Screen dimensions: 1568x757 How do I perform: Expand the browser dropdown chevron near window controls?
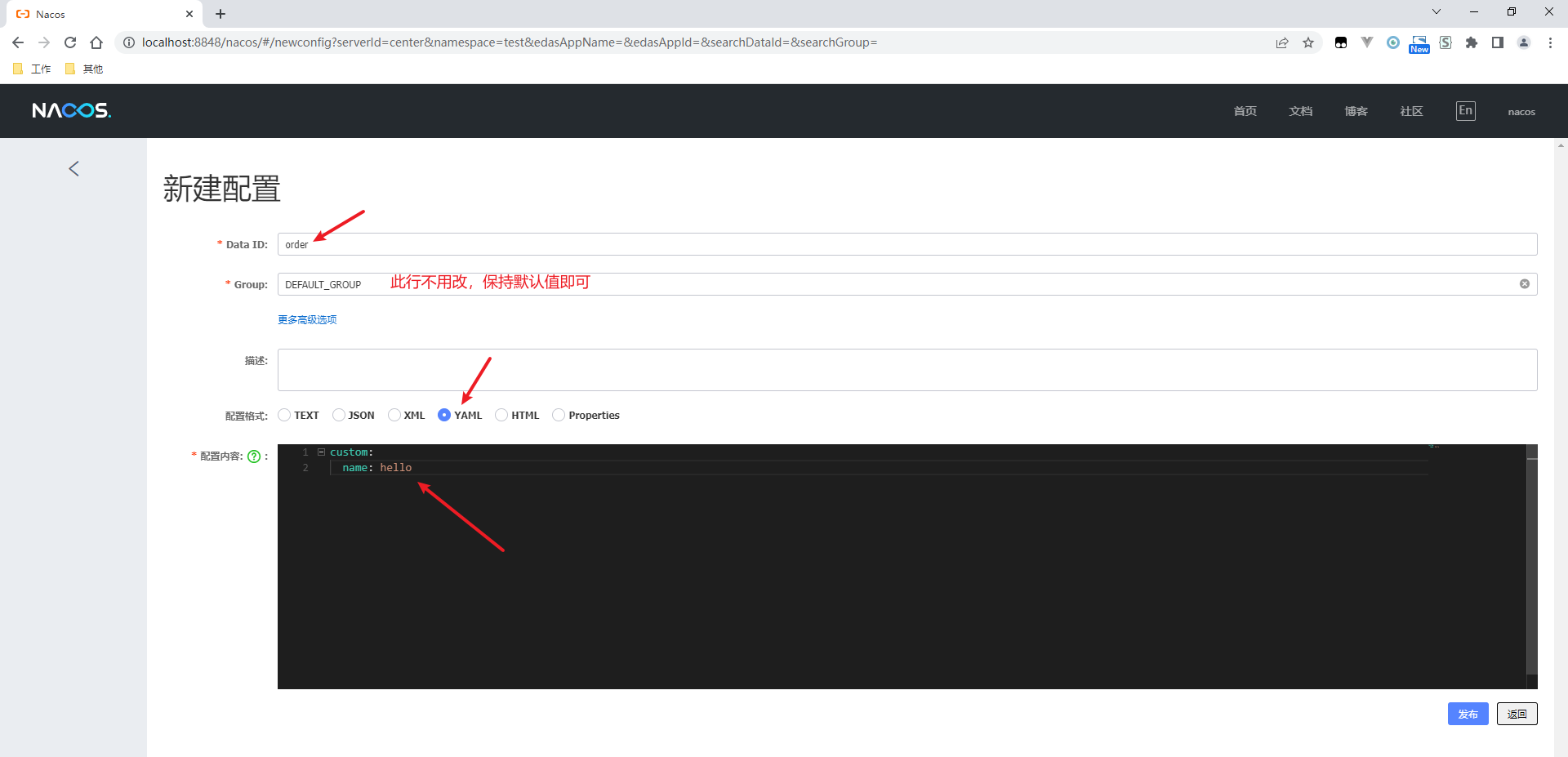tap(1436, 11)
